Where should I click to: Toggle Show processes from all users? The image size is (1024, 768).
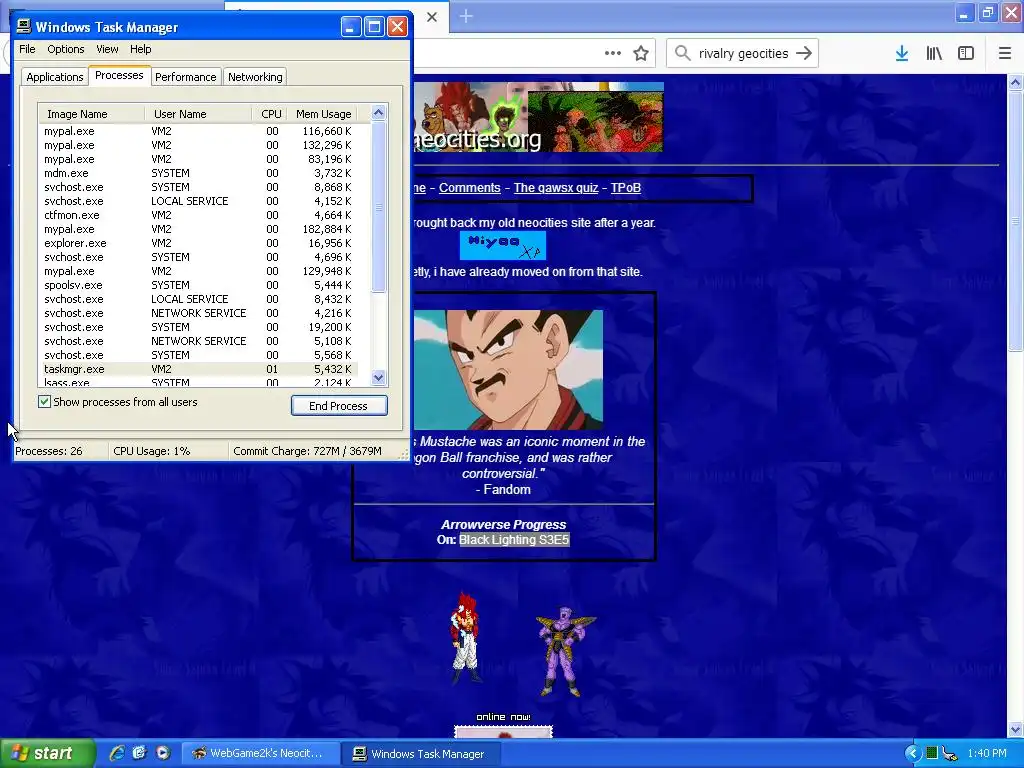point(44,402)
